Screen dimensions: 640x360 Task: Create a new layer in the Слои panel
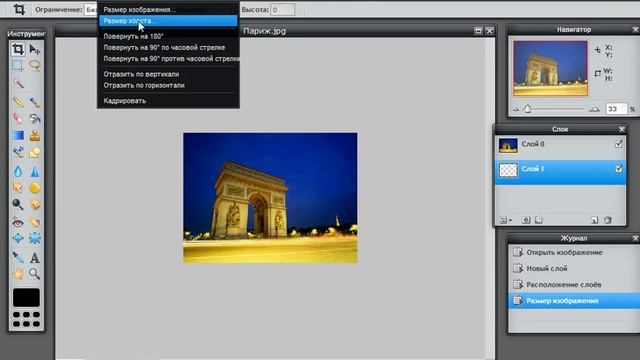tap(594, 220)
